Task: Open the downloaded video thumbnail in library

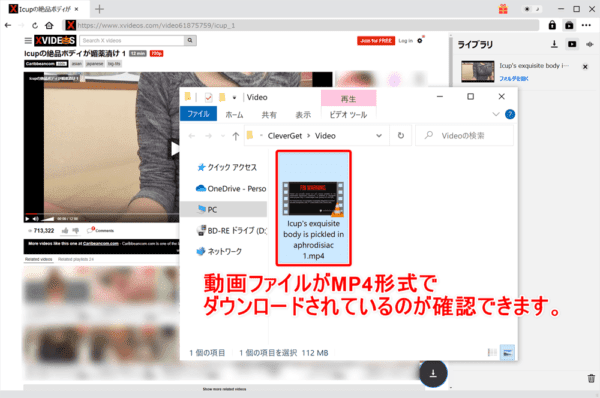Action: [478, 71]
